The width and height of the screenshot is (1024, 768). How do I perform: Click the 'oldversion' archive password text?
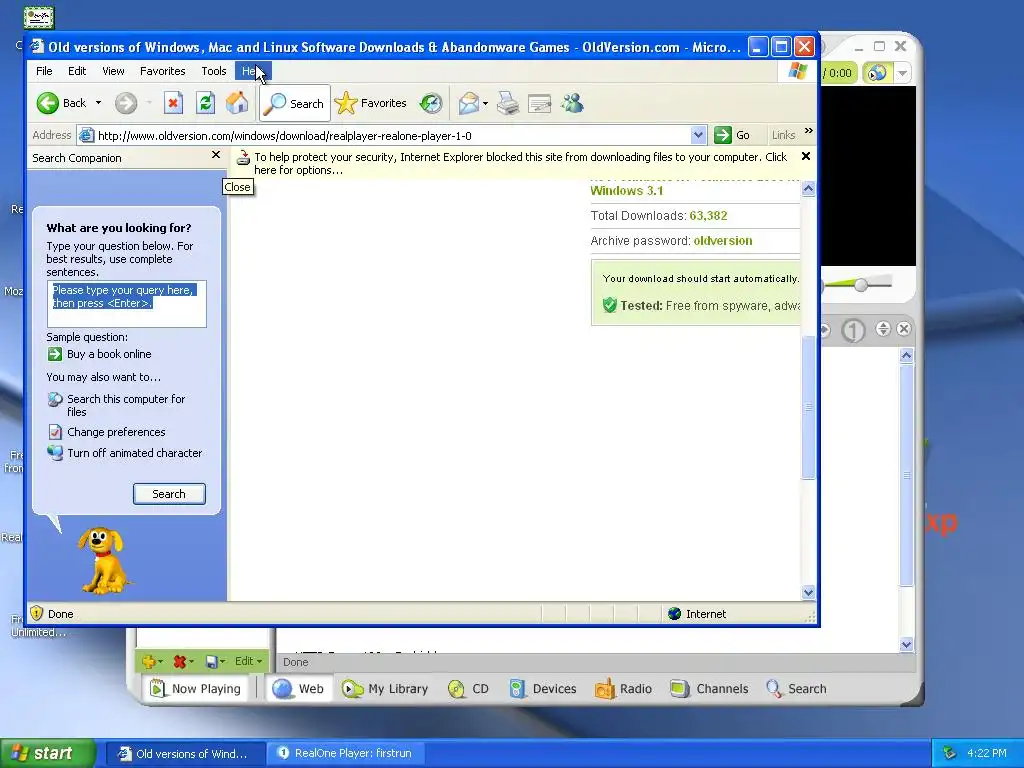tap(723, 240)
